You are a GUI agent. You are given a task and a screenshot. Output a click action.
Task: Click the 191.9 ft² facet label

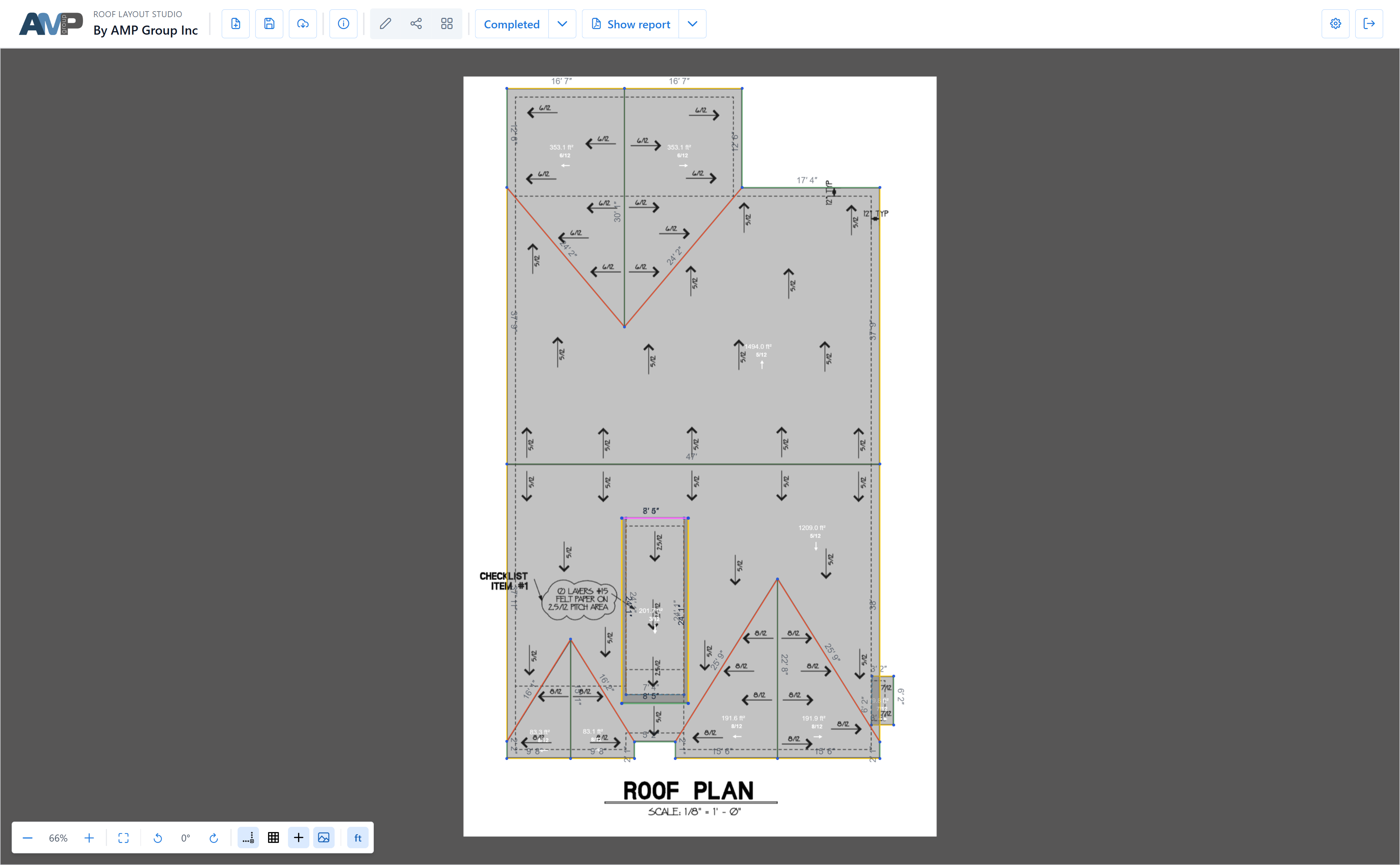[813, 718]
